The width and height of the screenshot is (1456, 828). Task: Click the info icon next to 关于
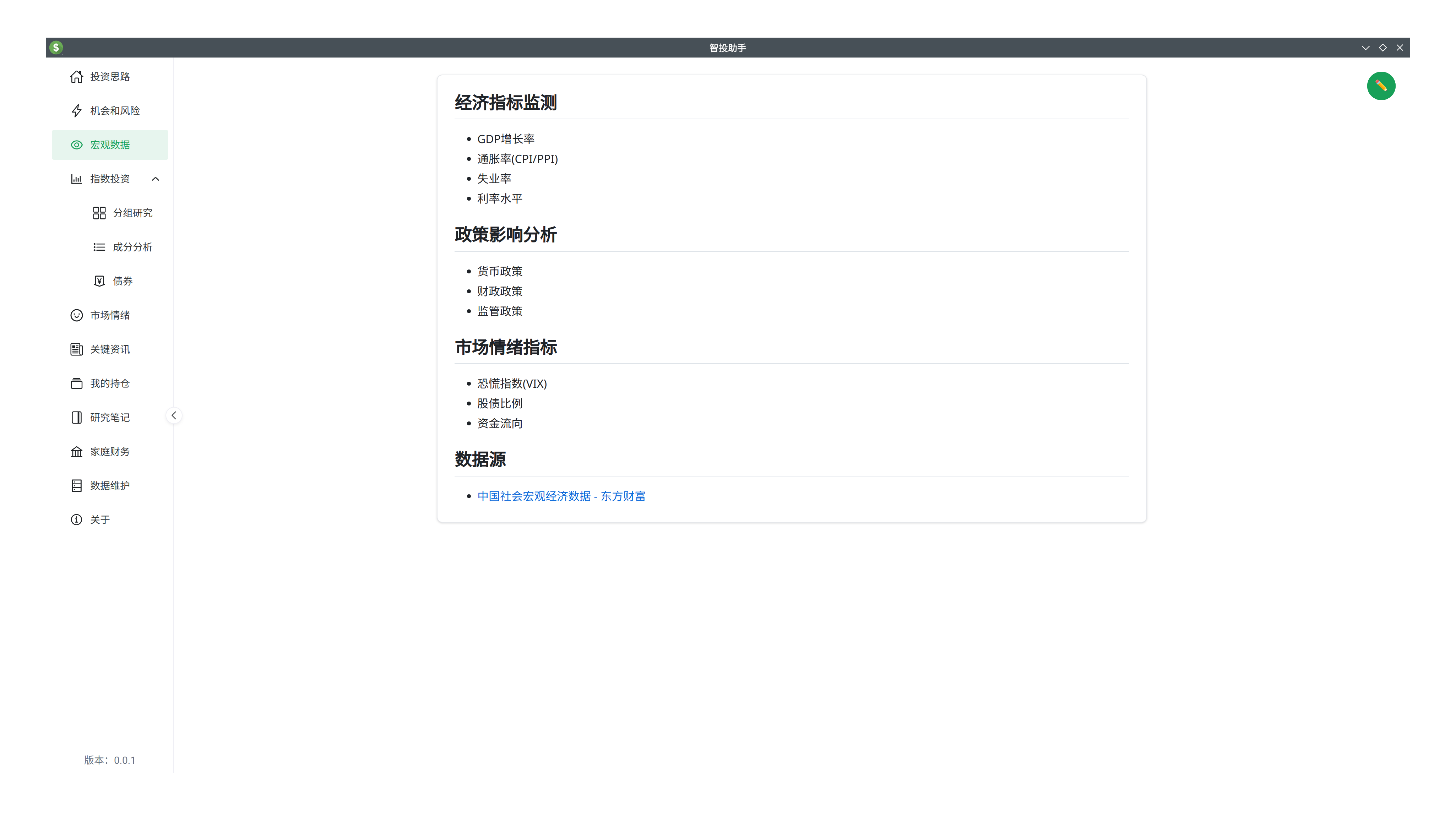[x=76, y=520]
